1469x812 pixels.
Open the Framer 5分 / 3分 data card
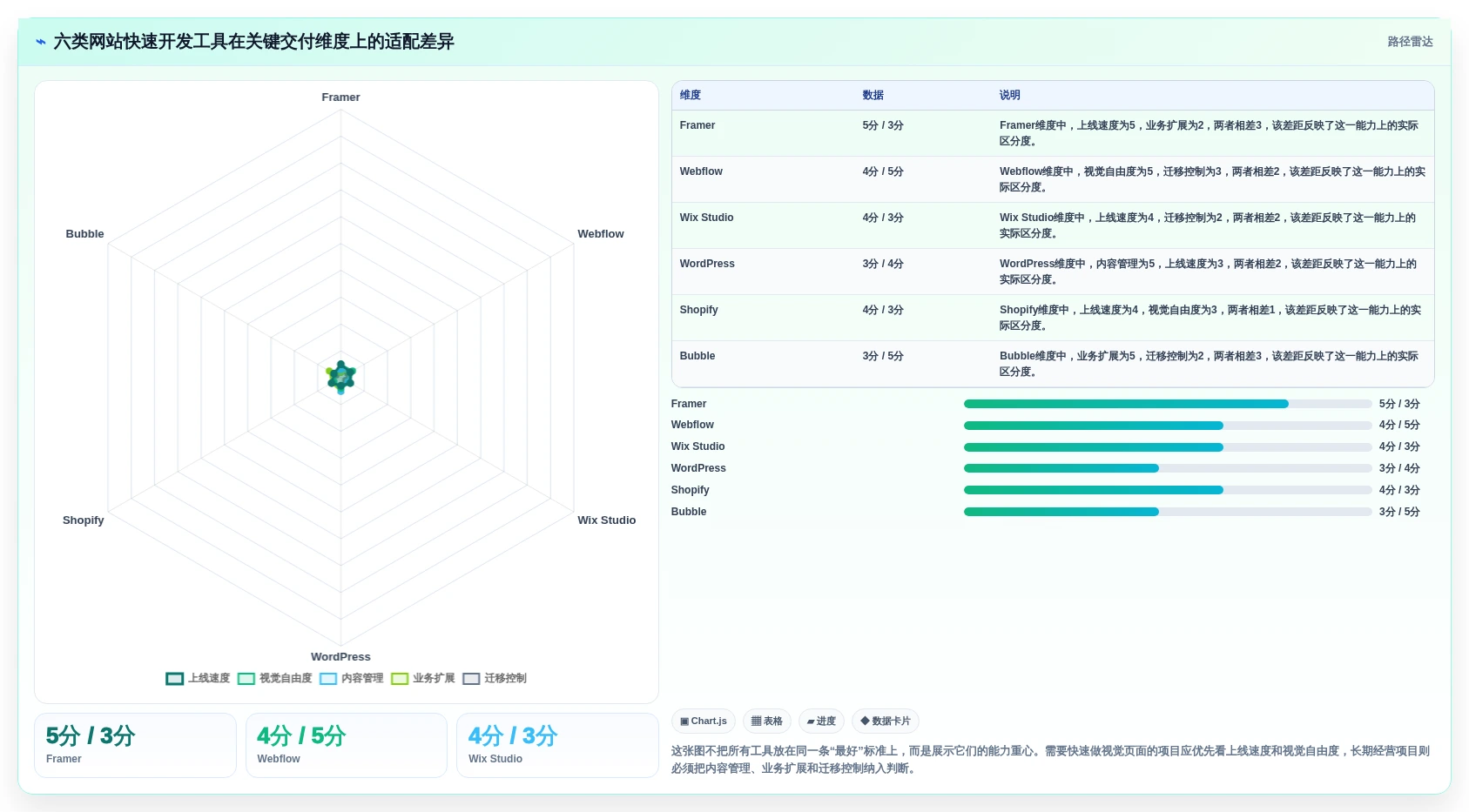click(x=135, y=745)
